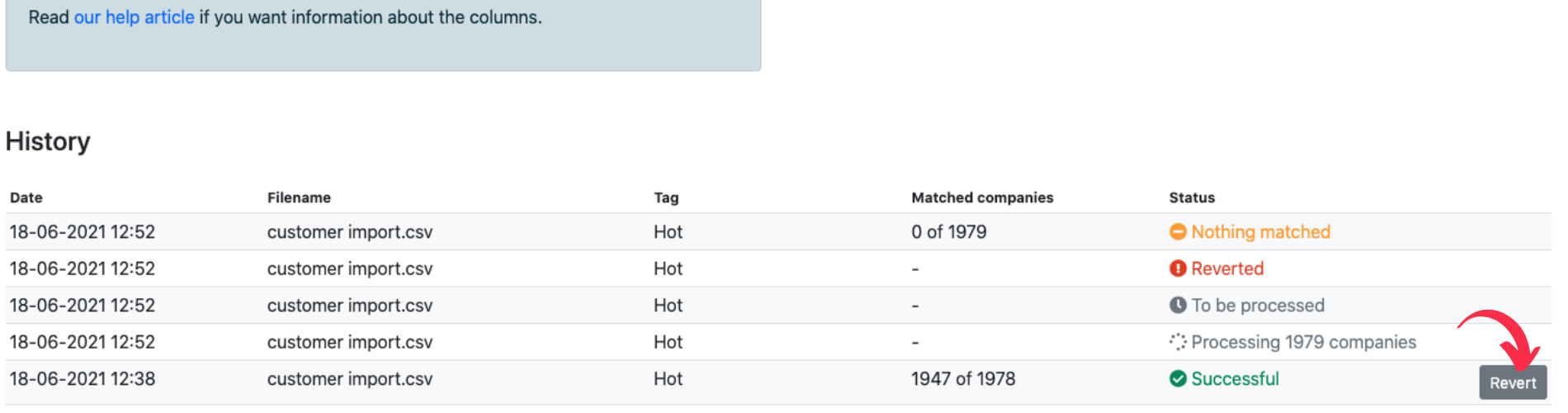This screenshot has height=413, width=1568.
Task: Click the Reverted status text
Action: 1227,268
